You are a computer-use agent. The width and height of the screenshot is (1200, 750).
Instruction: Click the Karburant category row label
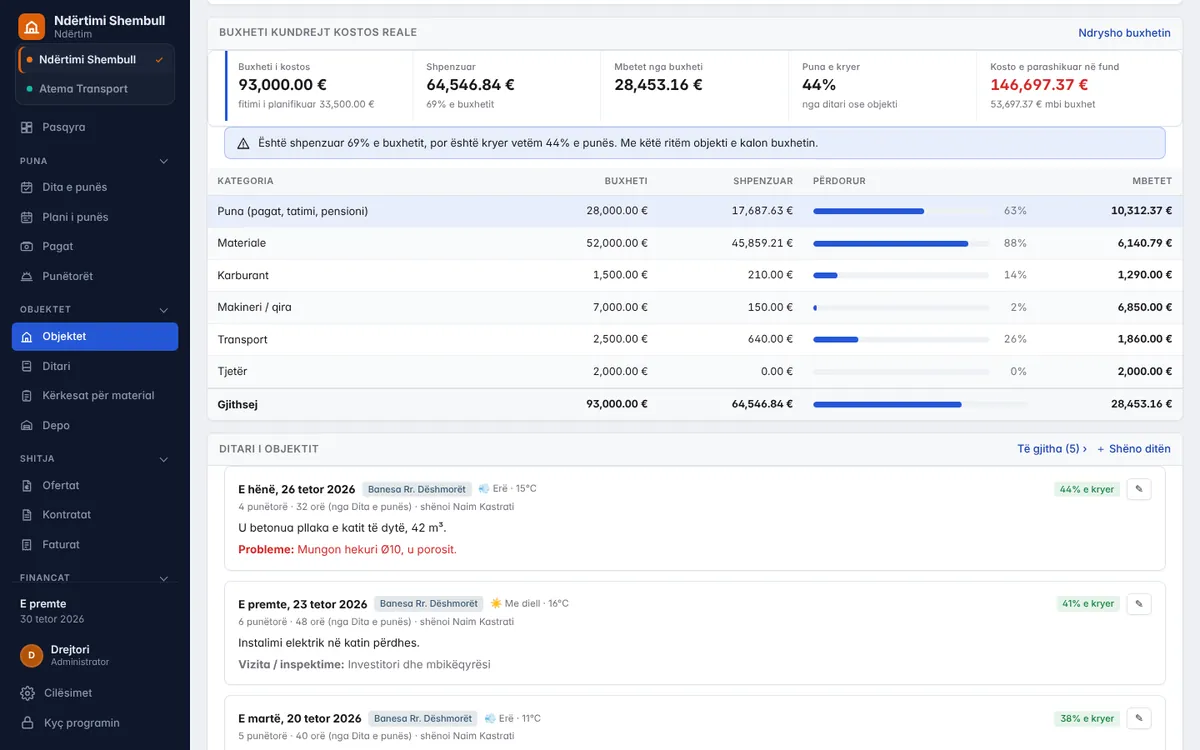243,275
